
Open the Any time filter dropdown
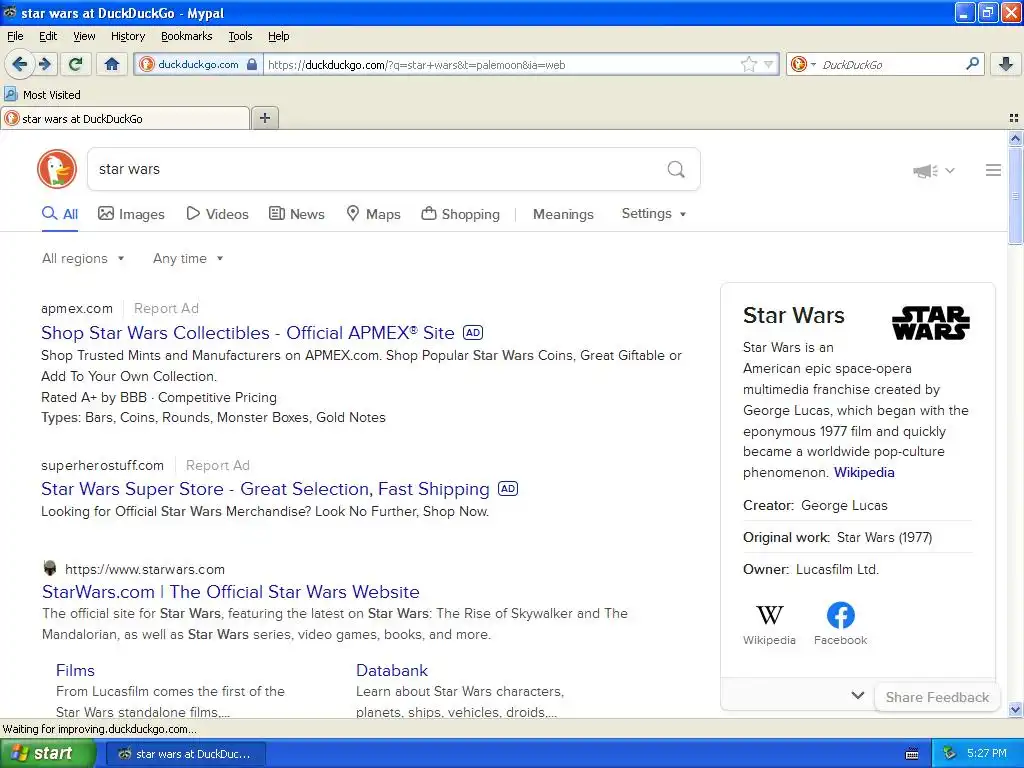(x=188, y=259)
